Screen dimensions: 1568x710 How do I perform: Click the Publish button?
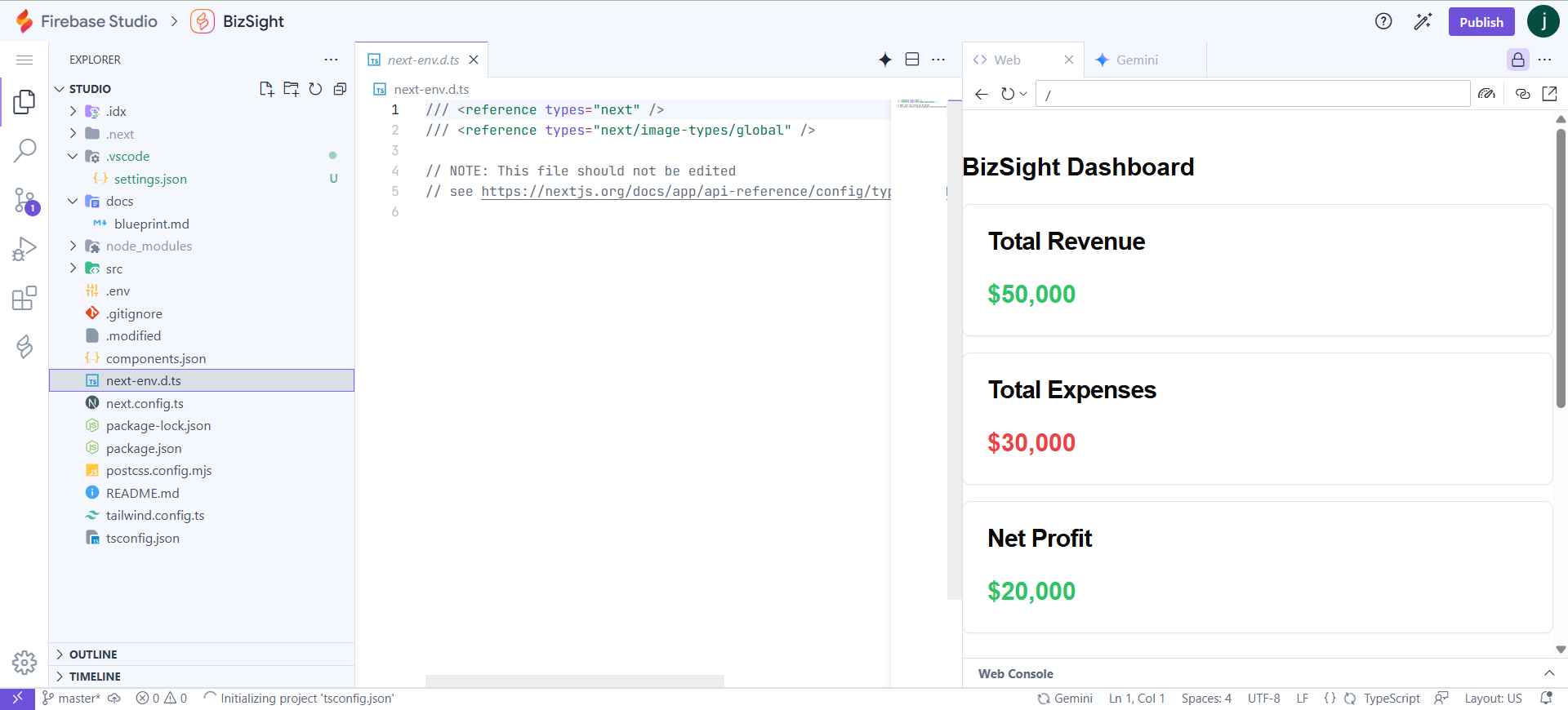1481,22
